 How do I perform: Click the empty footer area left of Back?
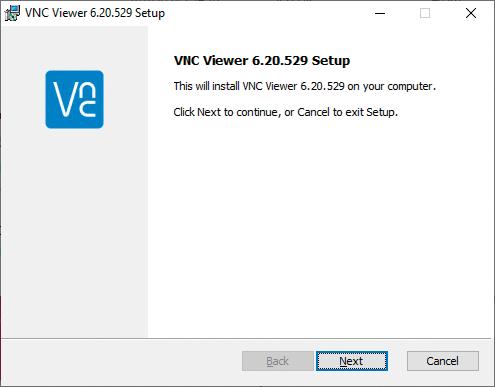click(122, 361)
